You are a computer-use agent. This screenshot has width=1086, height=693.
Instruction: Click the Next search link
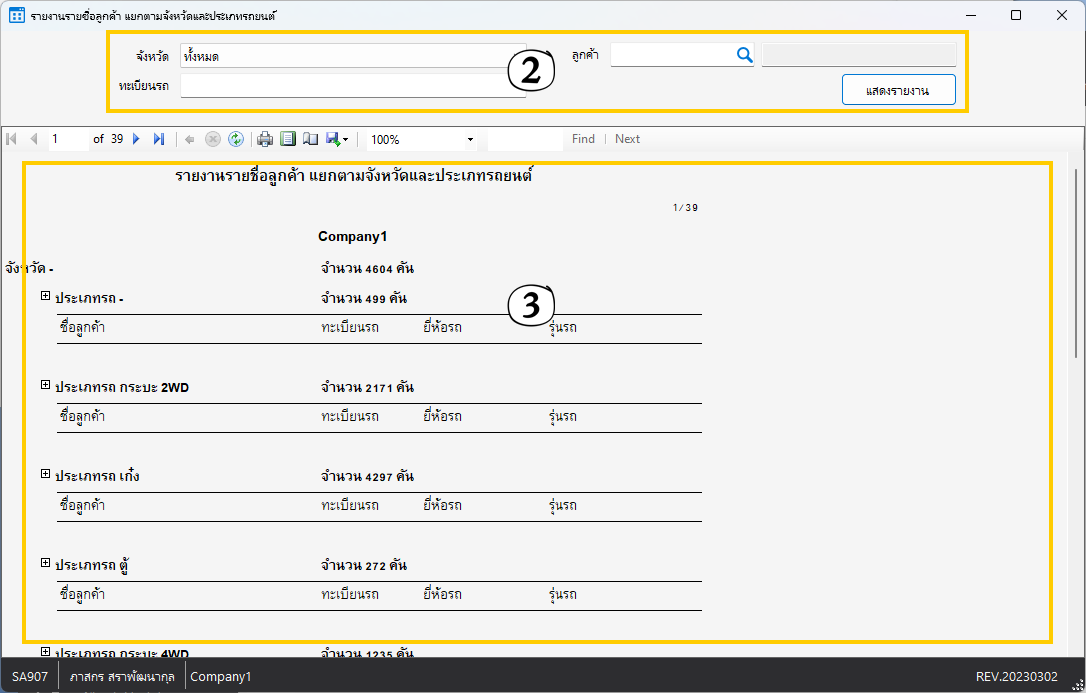click(627, 139)
